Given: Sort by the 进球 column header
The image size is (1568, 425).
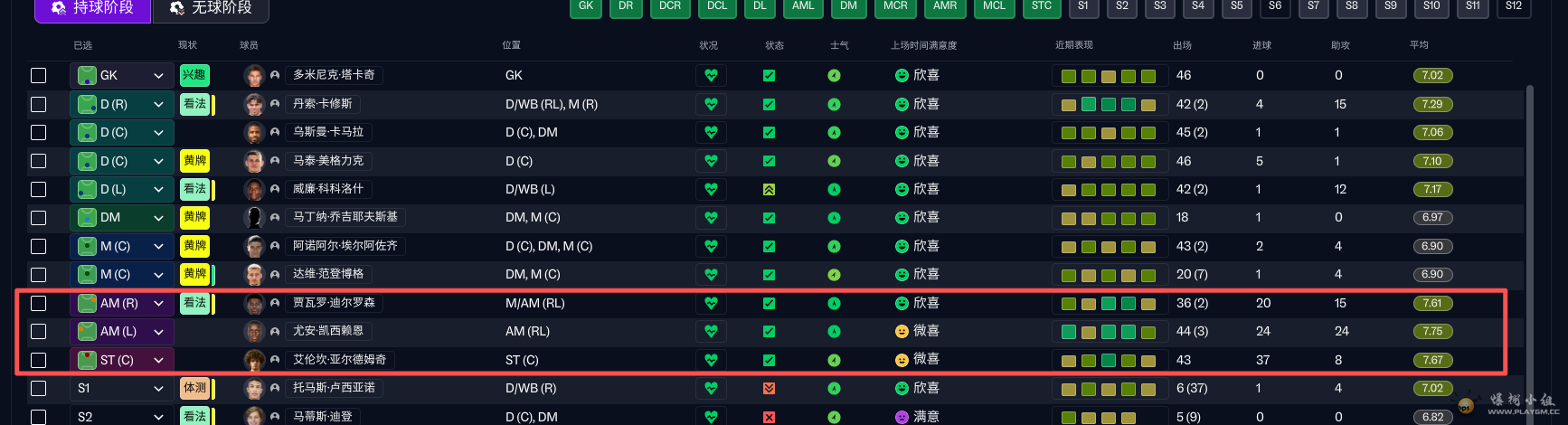Looking at the screenshot, I should coord(1261,45).
